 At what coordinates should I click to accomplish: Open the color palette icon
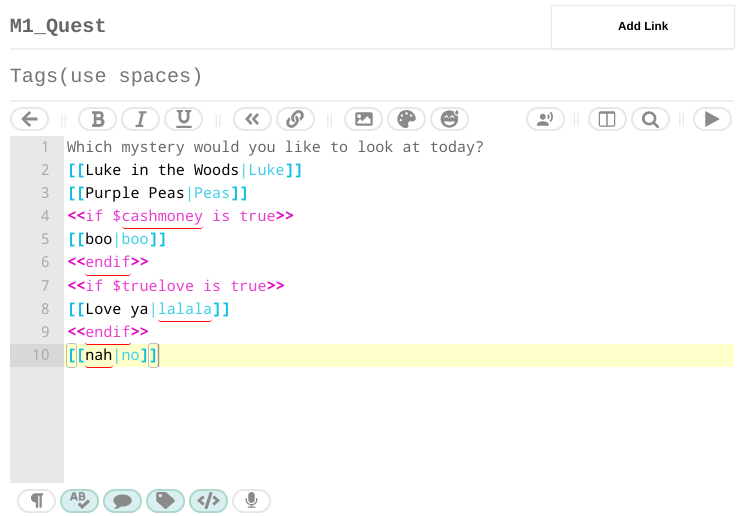[x=407, y=119]
